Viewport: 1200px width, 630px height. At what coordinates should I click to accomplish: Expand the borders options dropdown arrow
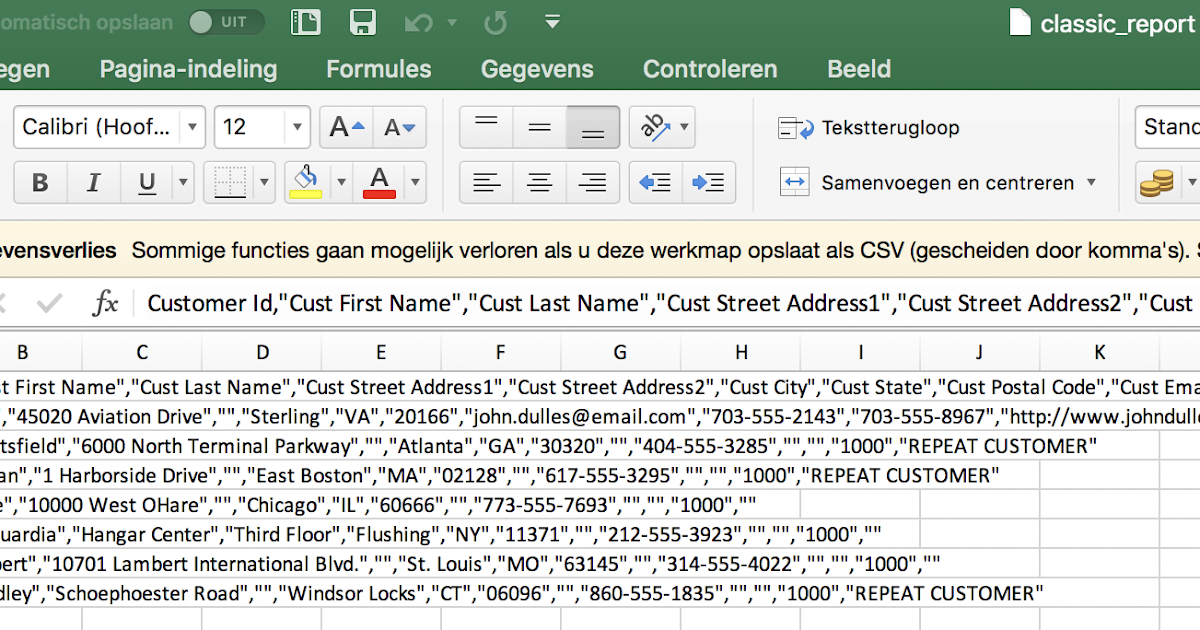click(x=265, y=182)
